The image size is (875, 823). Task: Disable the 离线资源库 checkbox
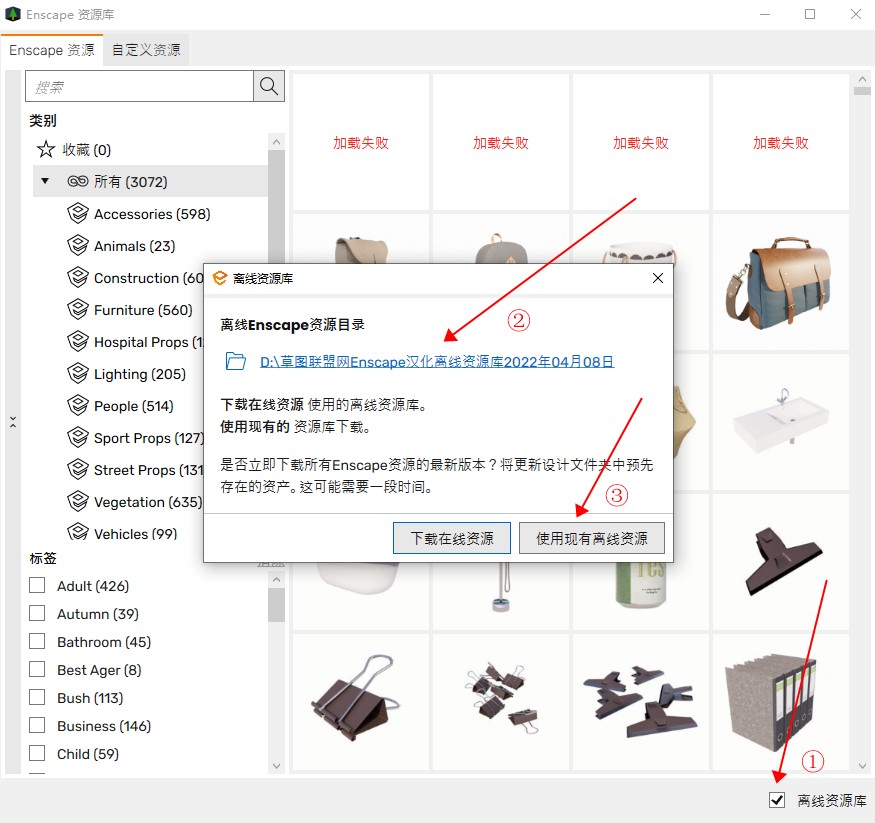[x=777, y=800]
